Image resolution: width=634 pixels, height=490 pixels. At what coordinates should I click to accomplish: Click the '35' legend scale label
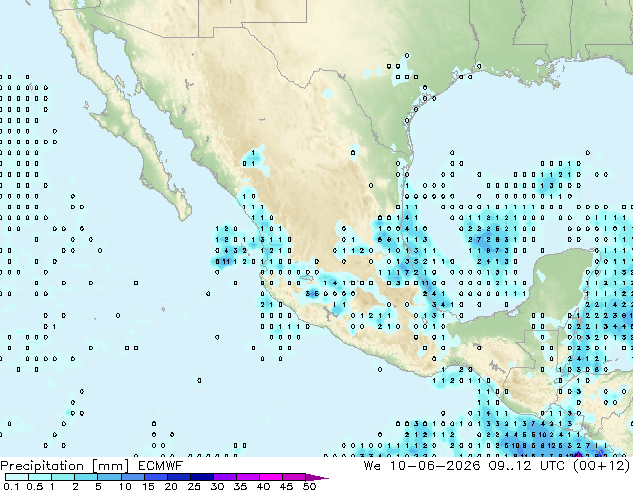click(240, 486)
